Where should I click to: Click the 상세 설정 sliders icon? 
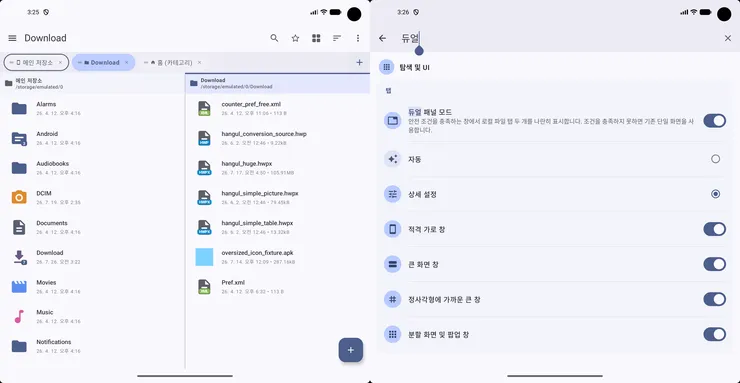[x=392, y=194]
